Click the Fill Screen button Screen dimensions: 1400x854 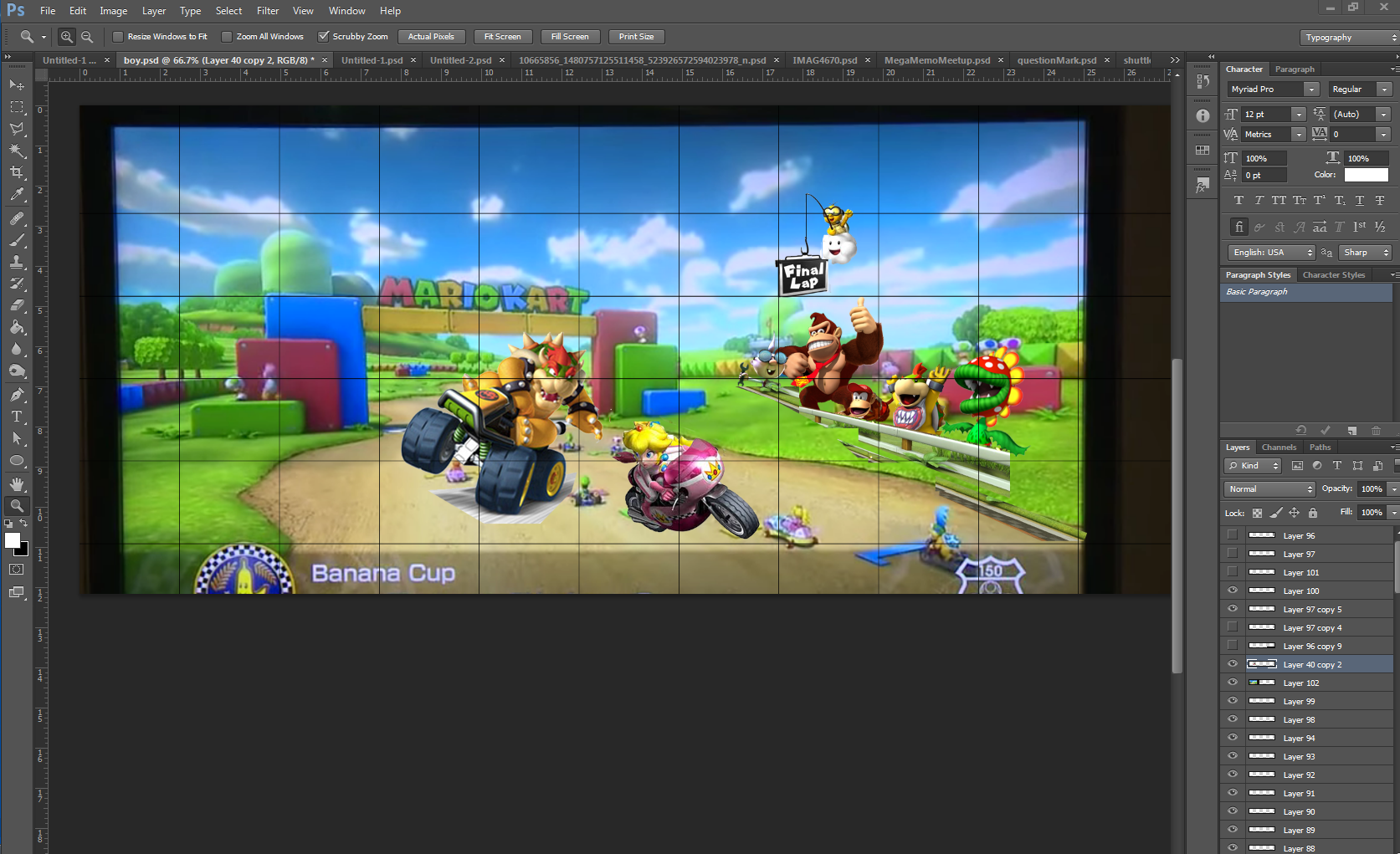pos(570,37)
